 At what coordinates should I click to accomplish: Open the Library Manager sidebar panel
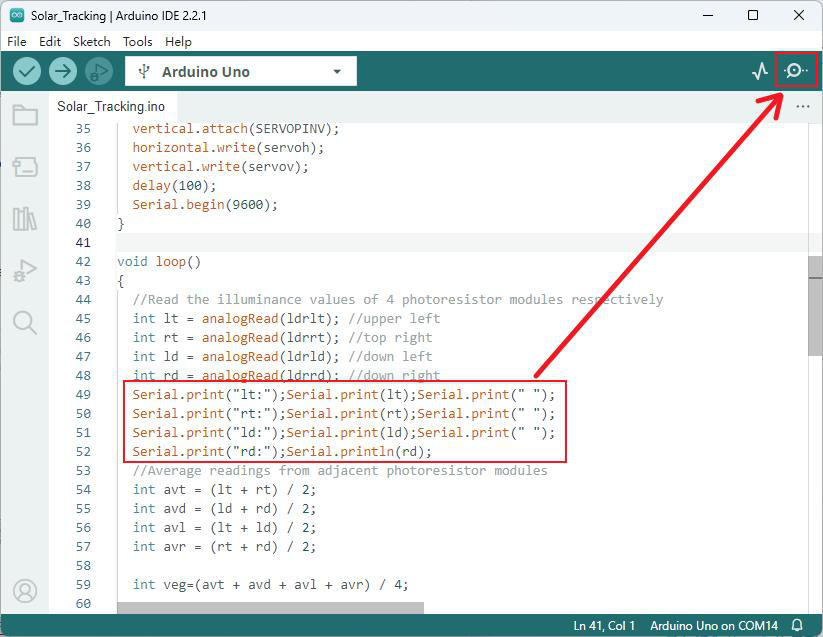[25, 218]
